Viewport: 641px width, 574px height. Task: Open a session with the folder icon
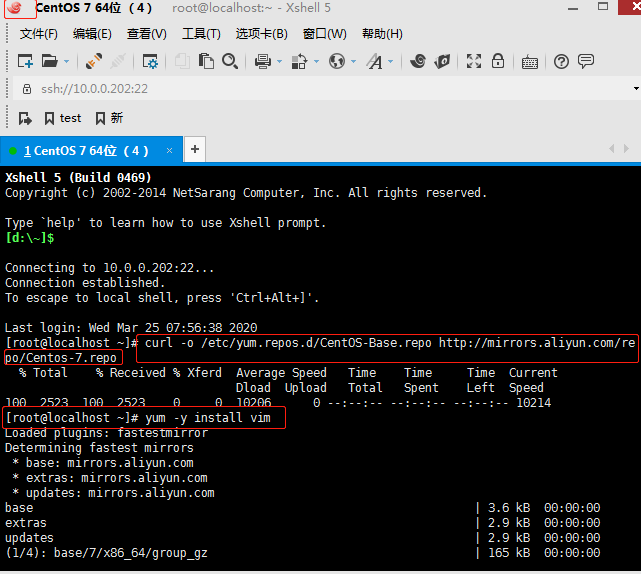point(49,61)
